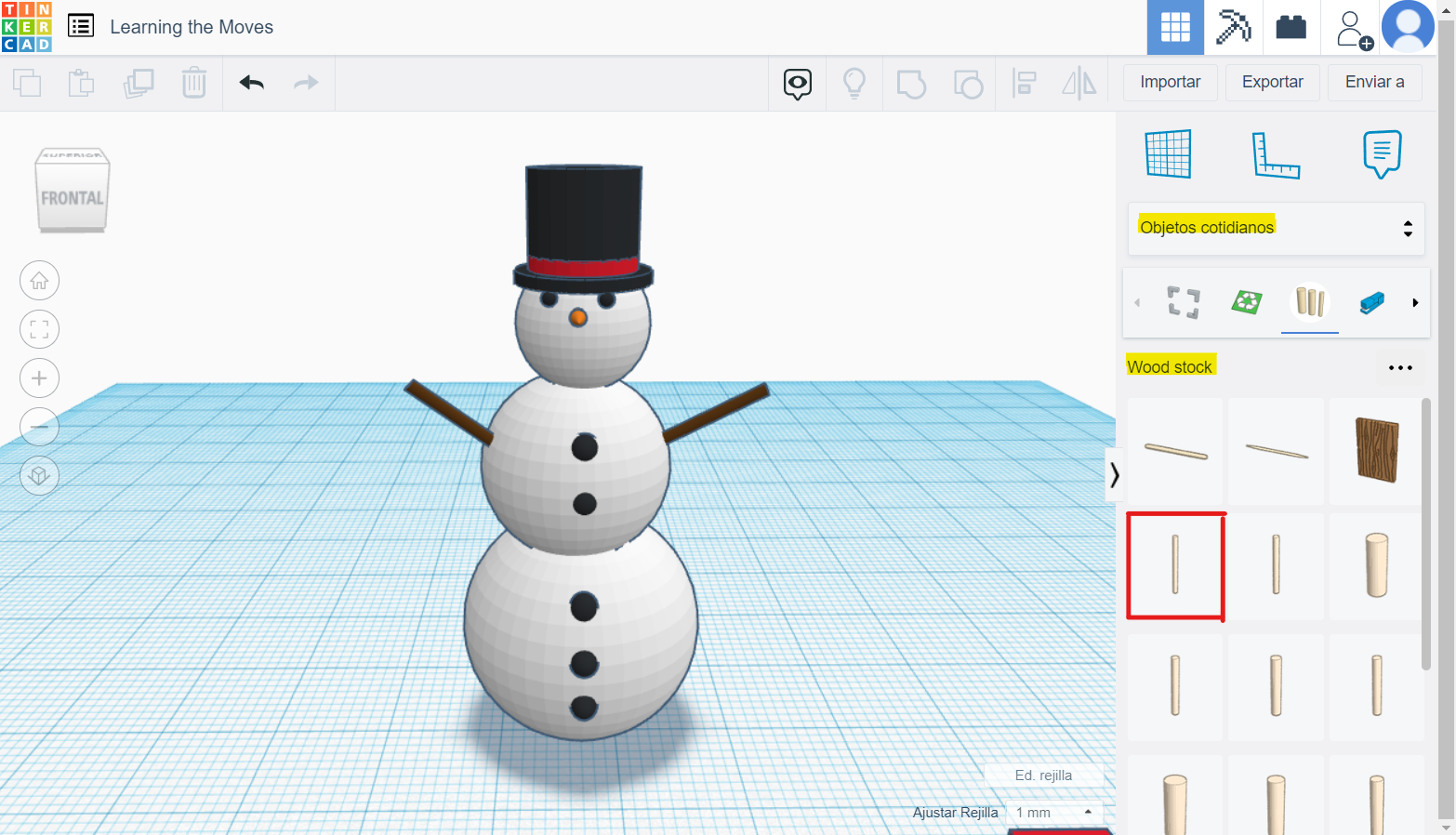The height and width of the screenshot is (835, 1456).
Task: Select the Wood stock collection tab
Action: 1310,302
